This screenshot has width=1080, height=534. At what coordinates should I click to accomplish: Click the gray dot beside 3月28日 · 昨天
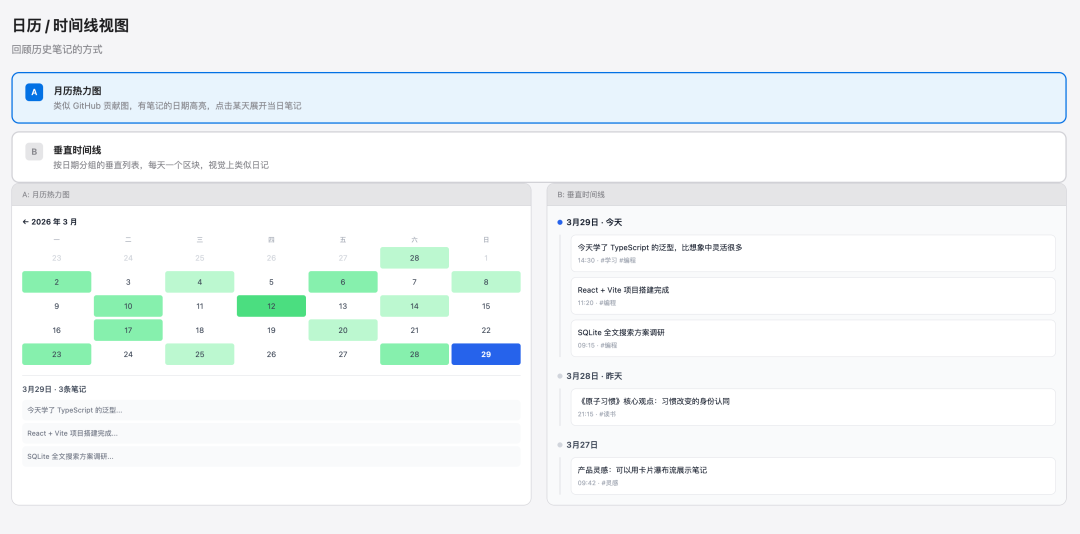tap(560, 376)
